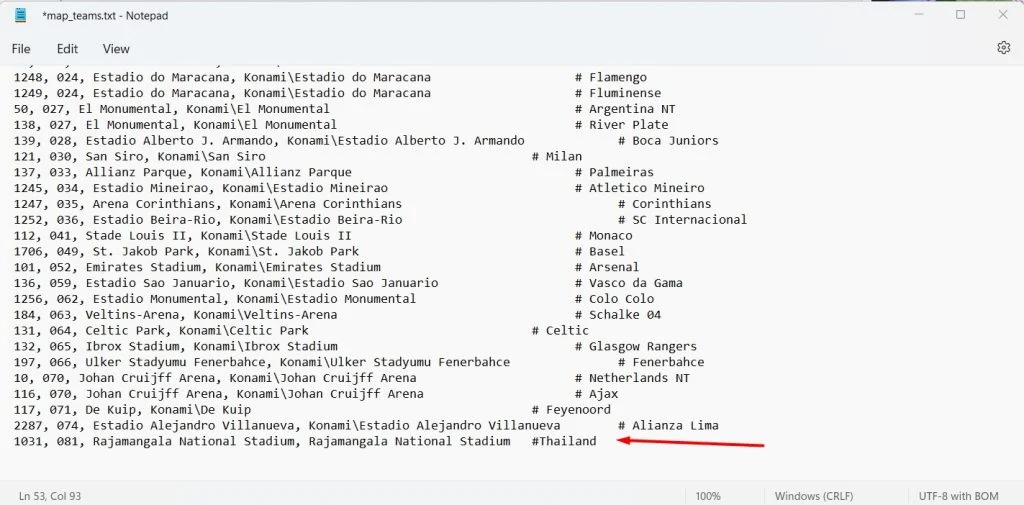This screenshot has height=505, width=1024.
Task: Click the text '# Atletico Mineiro'
Action: (639, 187)
